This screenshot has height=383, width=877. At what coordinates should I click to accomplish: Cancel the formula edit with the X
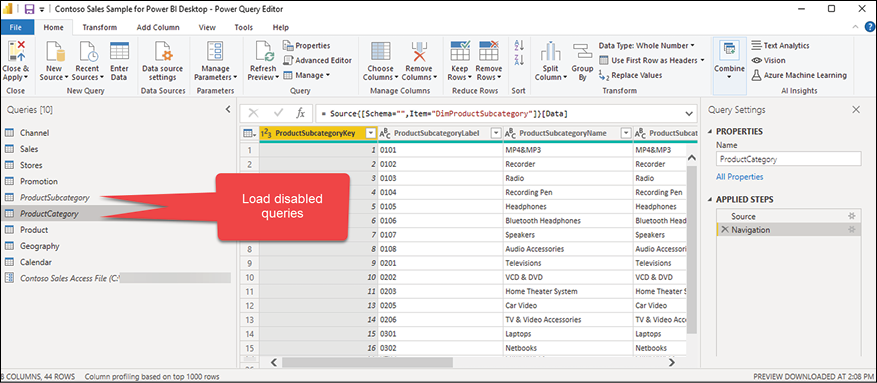(253, 113)
